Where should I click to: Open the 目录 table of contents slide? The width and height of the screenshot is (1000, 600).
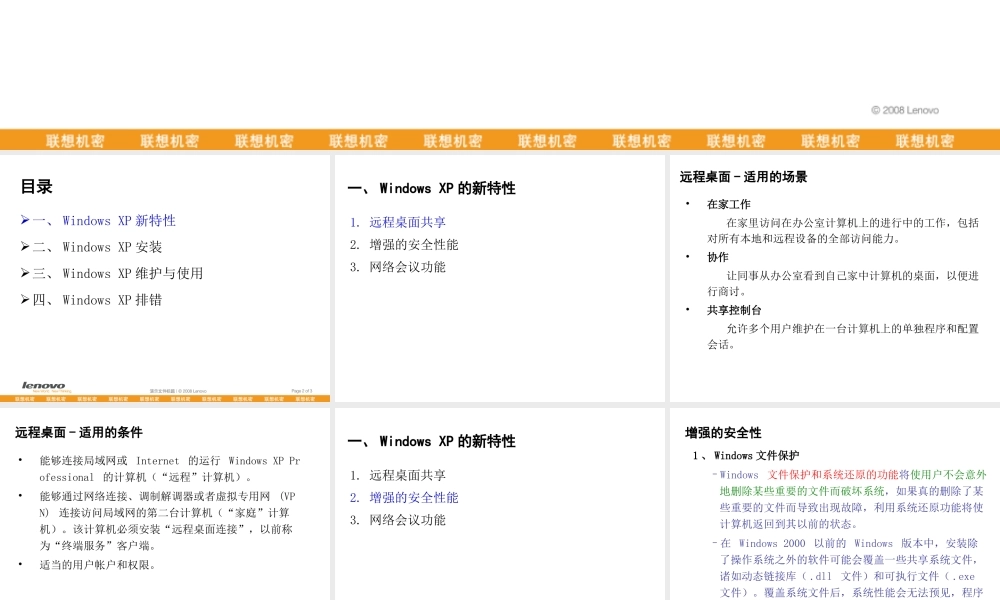click(165, 279)
